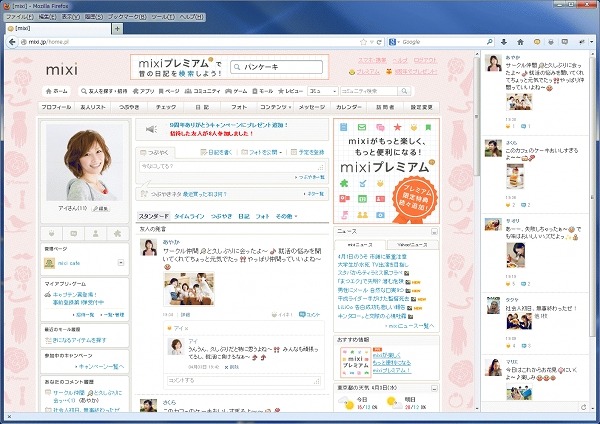Open the ブックマーク menu

(127, 17)
